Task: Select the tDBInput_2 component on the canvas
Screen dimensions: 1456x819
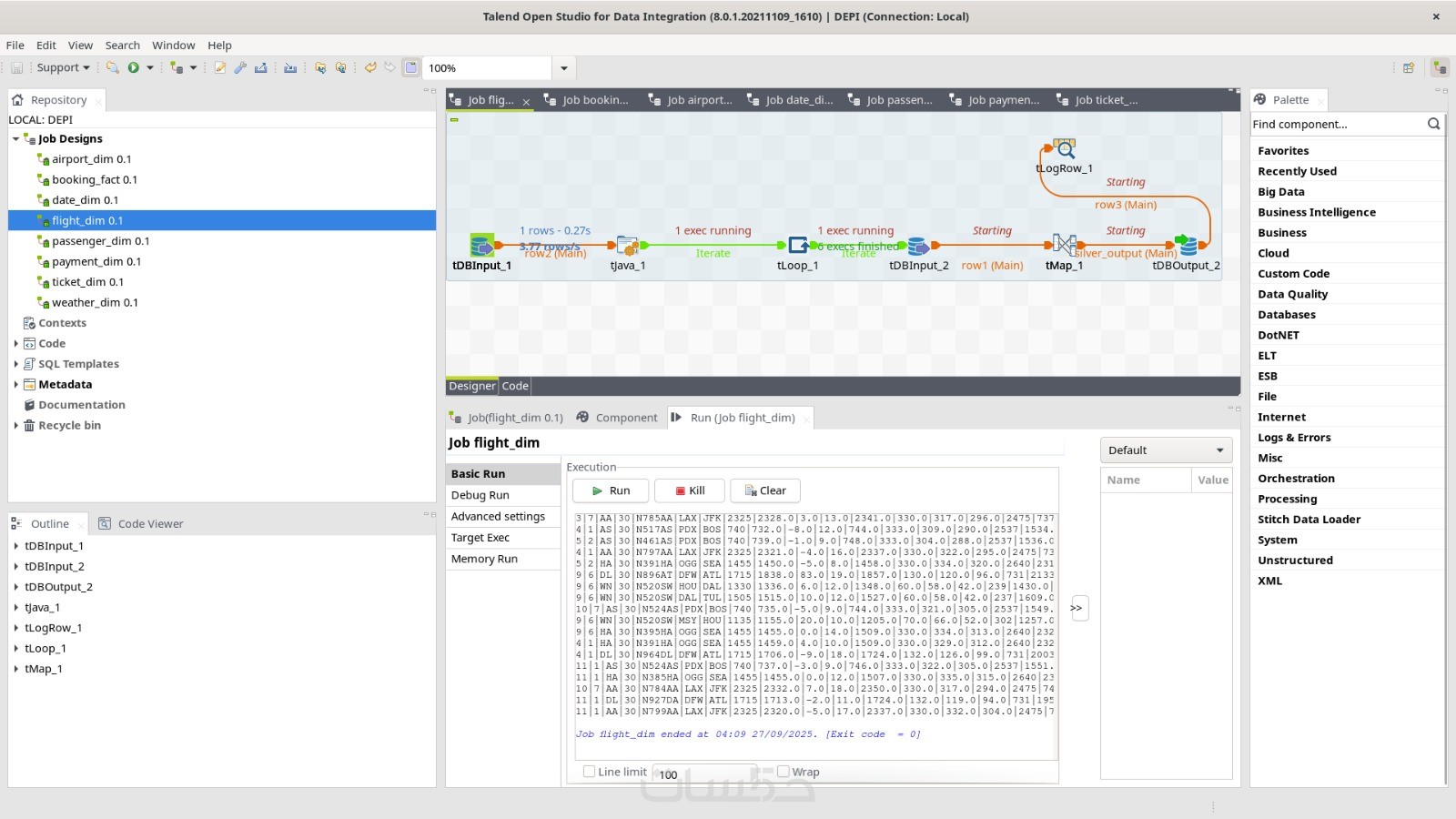Action: pyautogui.click(x=918, y=245)
